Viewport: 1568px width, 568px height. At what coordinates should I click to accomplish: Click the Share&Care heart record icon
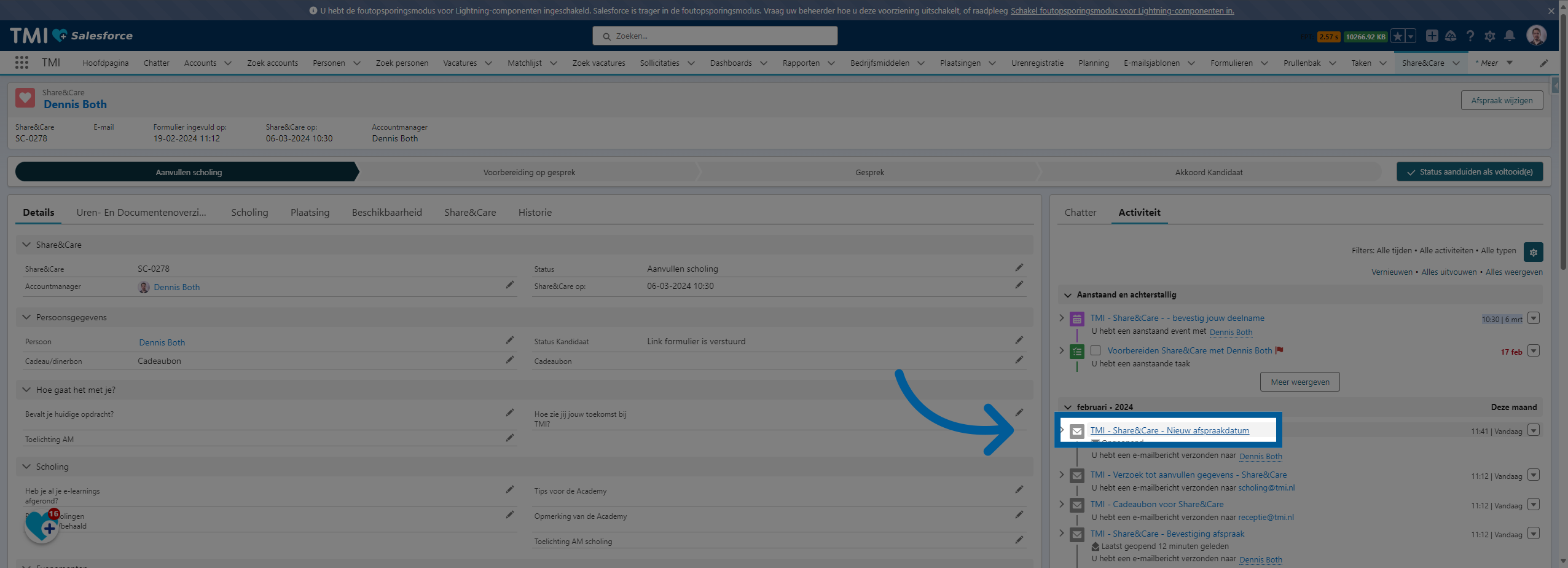coord(25,98)
